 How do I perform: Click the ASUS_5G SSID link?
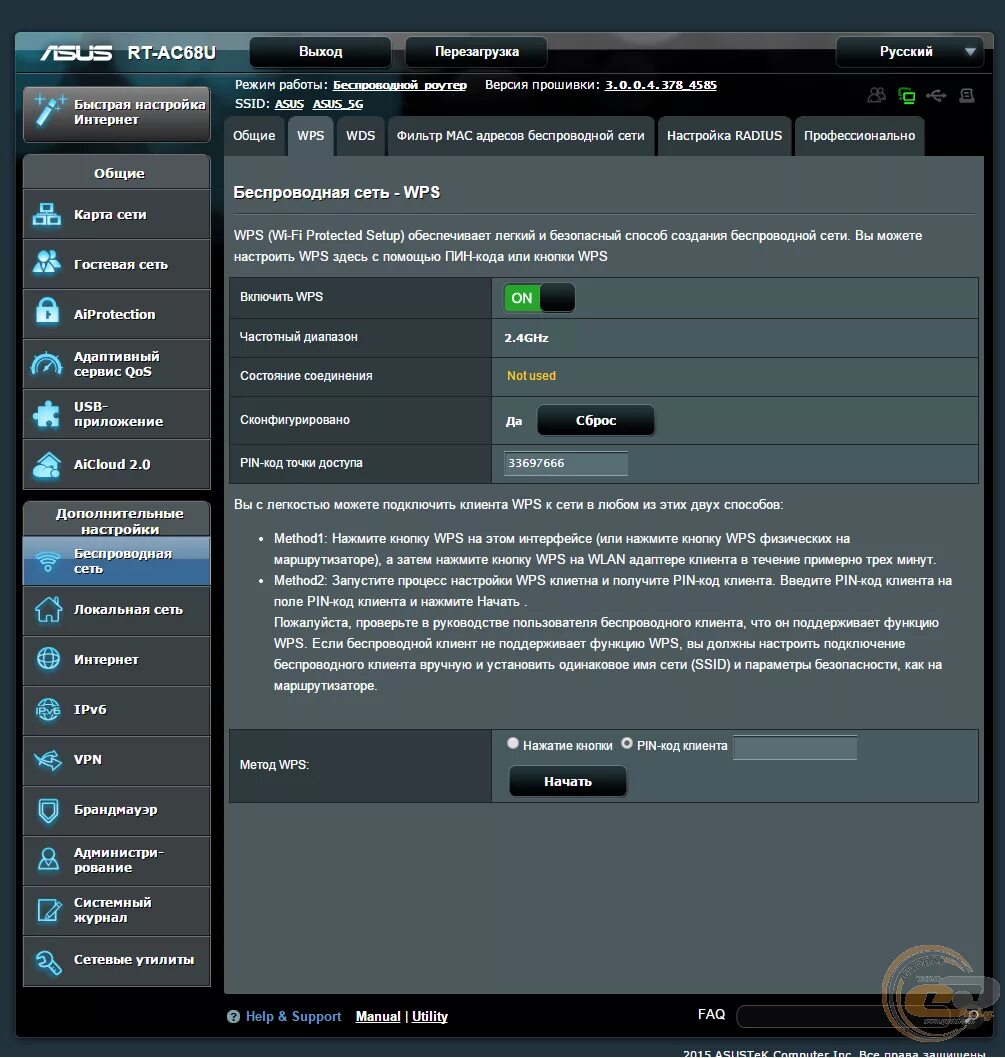[x=337, y=104]
